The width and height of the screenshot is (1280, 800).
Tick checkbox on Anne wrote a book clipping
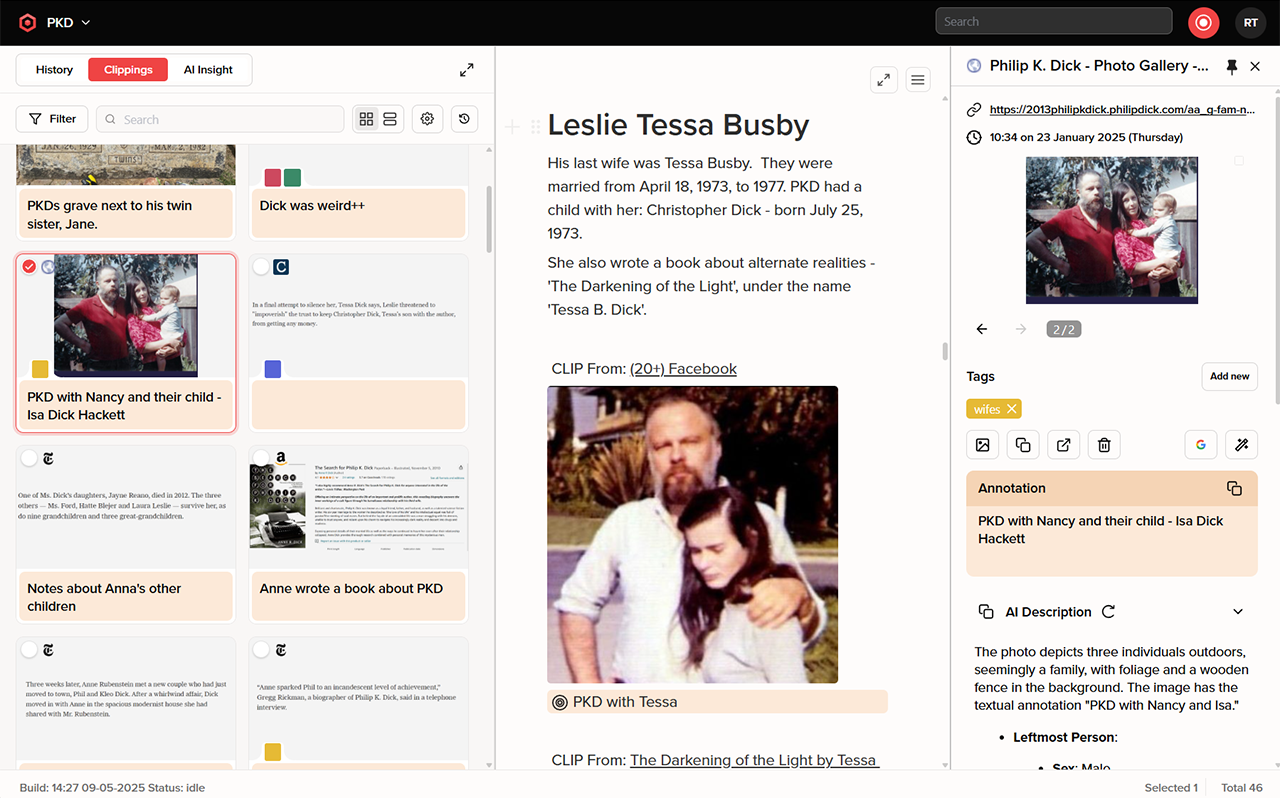261,458
